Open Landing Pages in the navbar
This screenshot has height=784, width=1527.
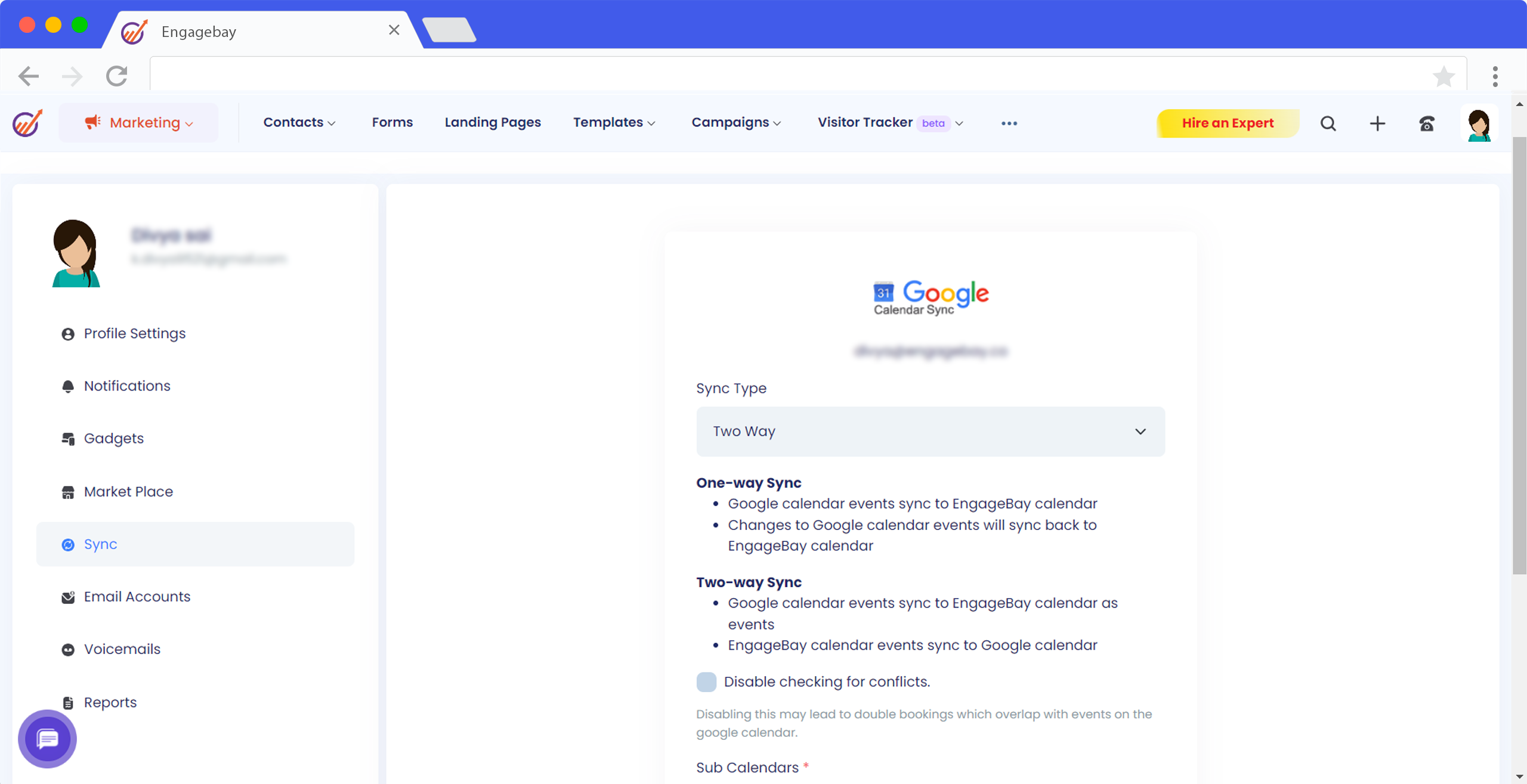point(493,122)
